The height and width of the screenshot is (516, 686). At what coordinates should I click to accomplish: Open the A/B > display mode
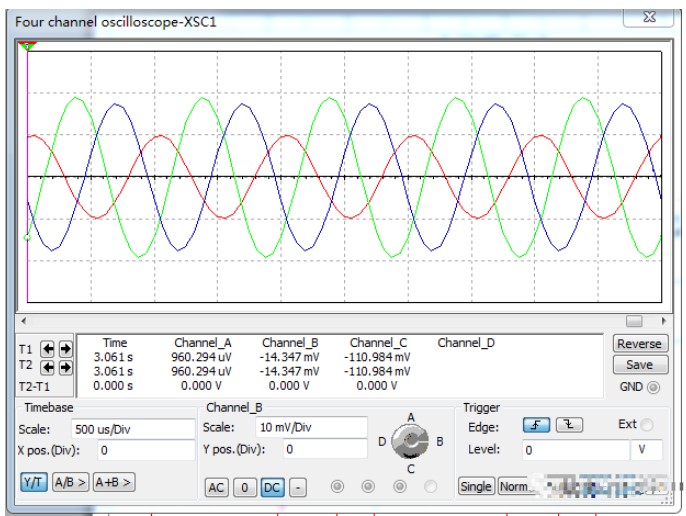click(x=70, y=482)
